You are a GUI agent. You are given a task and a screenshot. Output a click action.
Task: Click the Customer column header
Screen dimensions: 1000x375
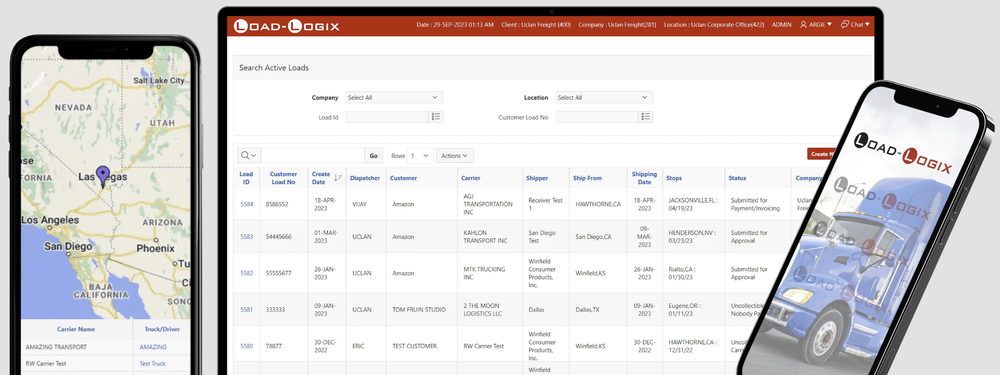click(403, 179)
